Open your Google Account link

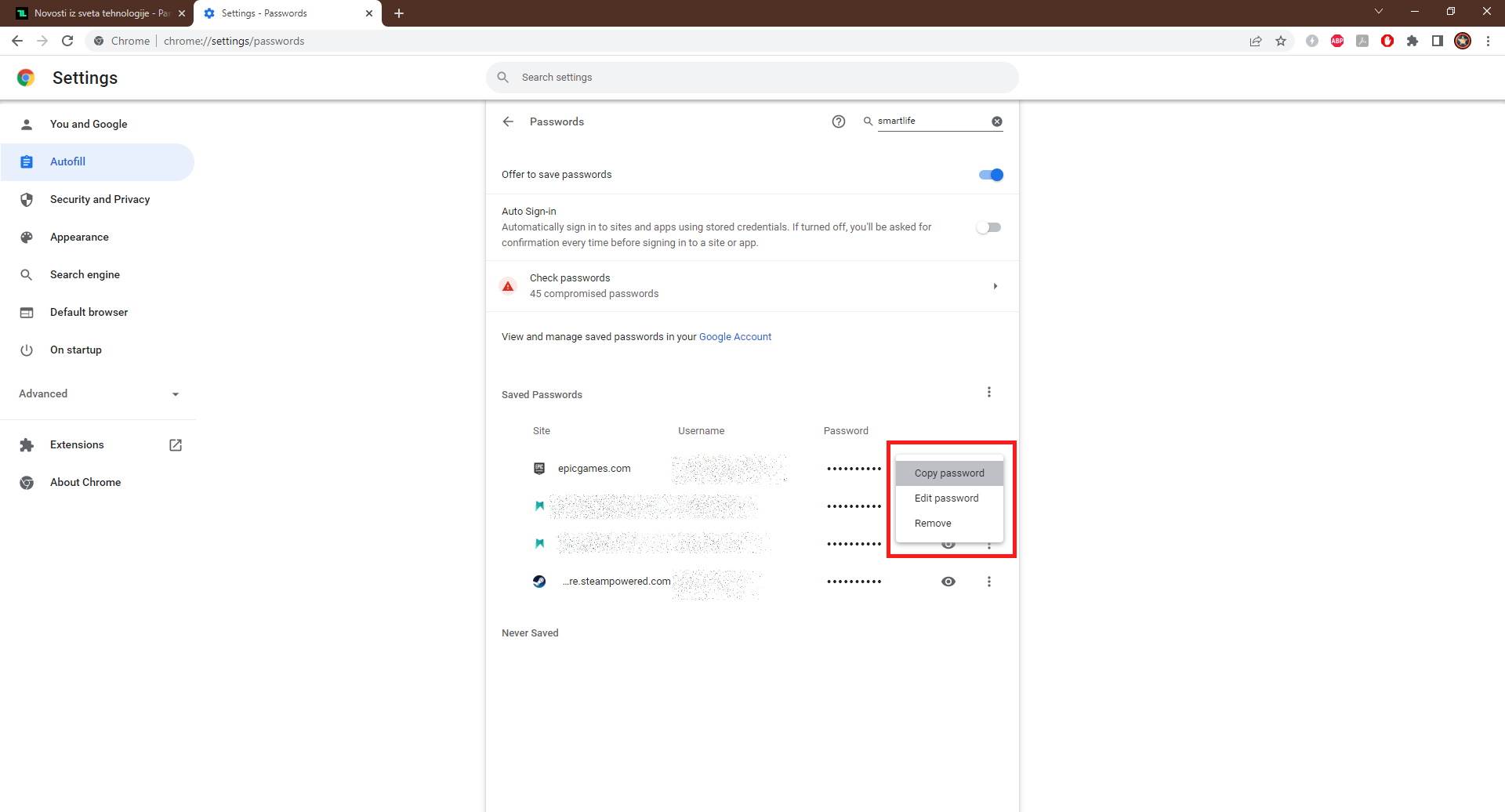[735, 336]
